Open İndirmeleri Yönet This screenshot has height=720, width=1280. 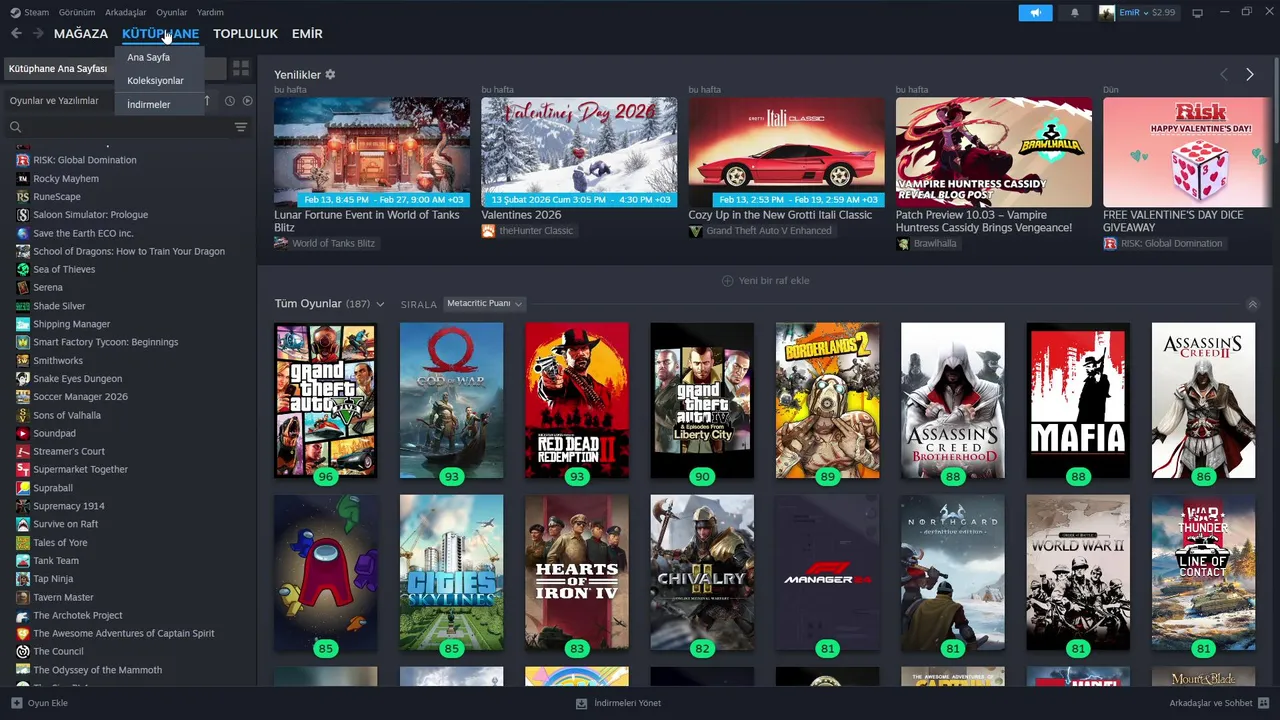point(618,703)
